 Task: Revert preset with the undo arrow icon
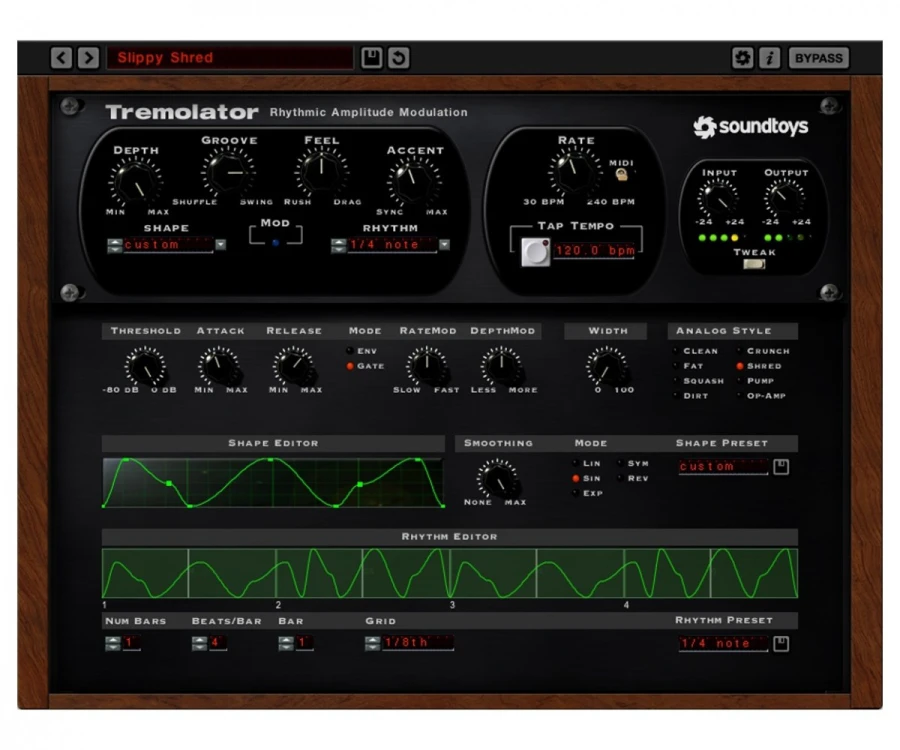tap(399, 58)
